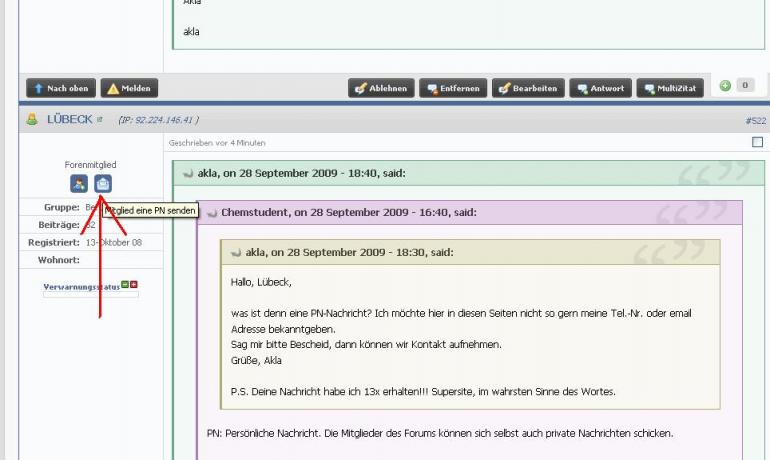The width and height of the screenshot is (770, 460).
Task: Click the Nach oben button
Action: pyautogui.click(x=61, y=88)
